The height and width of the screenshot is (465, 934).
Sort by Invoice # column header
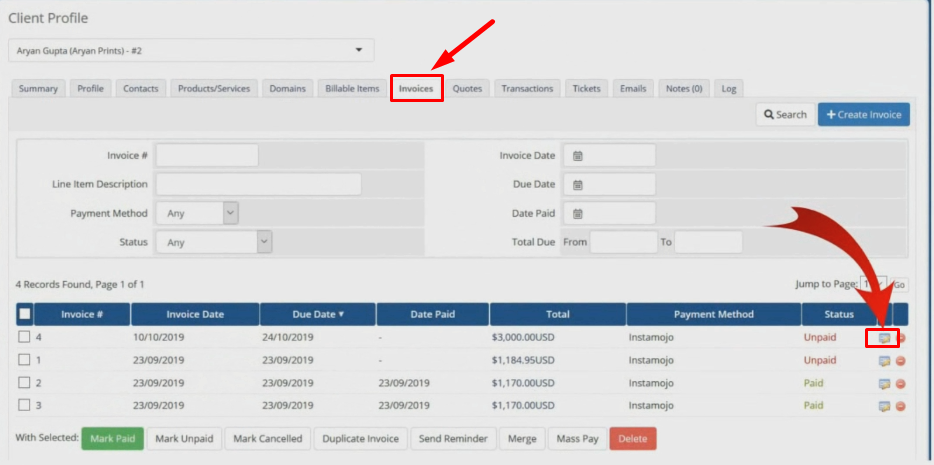(82, 314)
